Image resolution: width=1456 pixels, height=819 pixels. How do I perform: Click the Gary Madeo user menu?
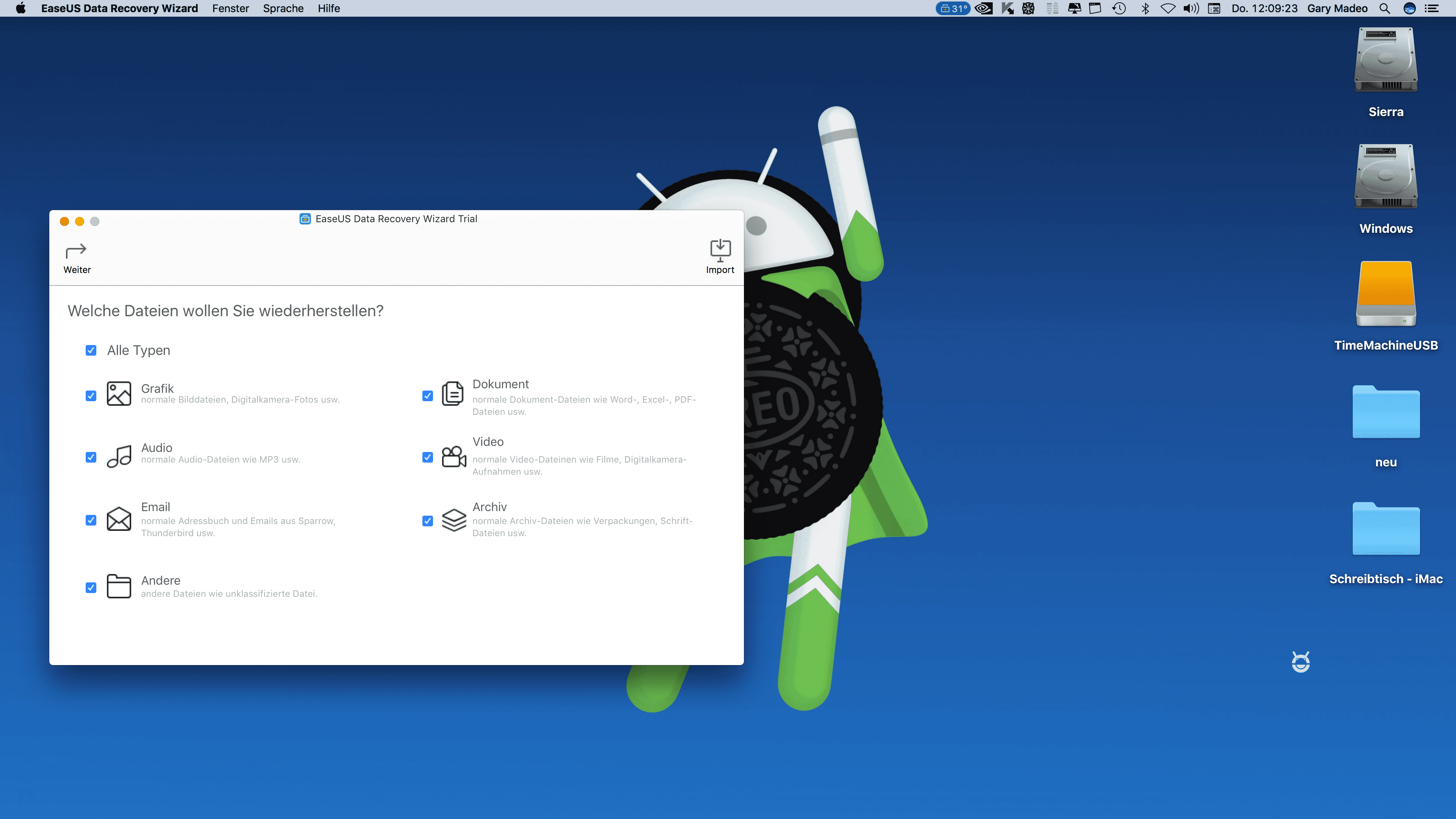tap(1337, 8)
